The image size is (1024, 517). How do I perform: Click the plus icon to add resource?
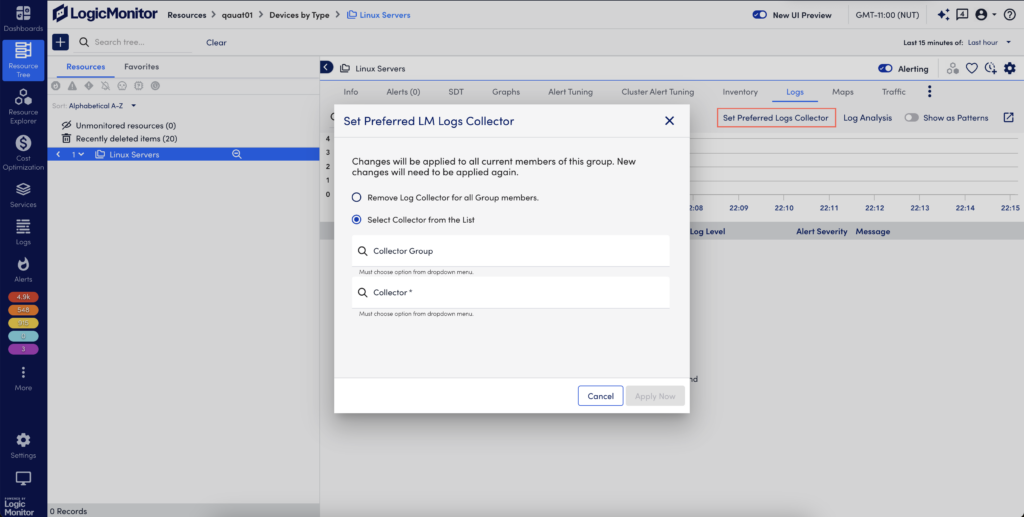point(60,42)
